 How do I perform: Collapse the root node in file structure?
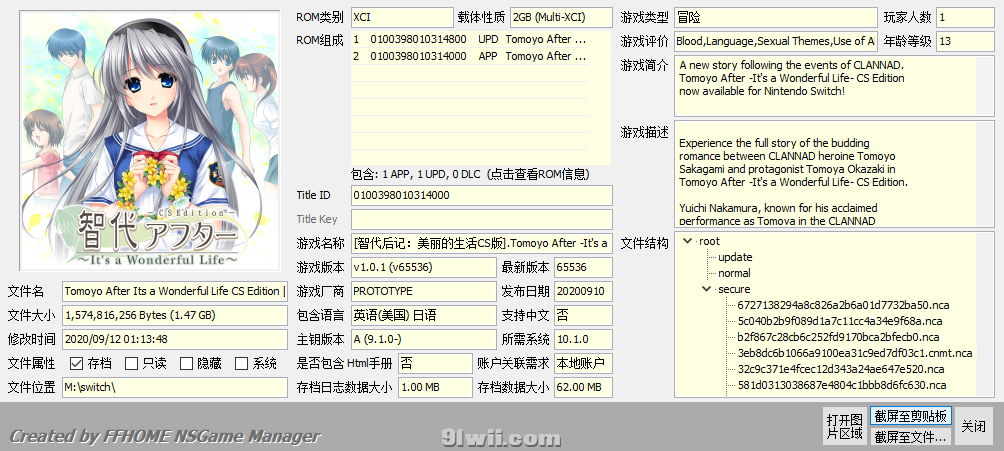coord(688,242)
